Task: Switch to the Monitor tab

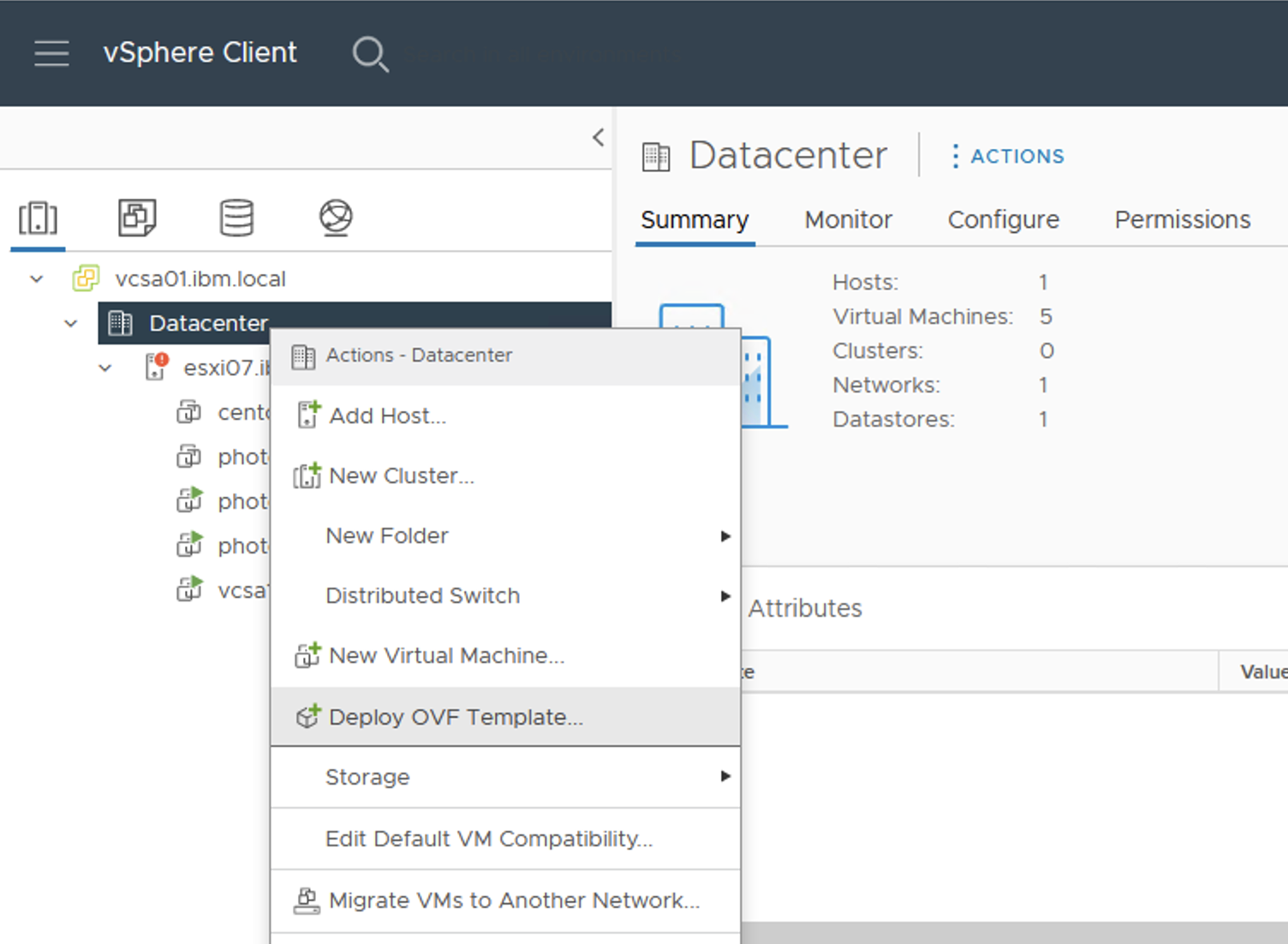Action: [x=847, y=219]
